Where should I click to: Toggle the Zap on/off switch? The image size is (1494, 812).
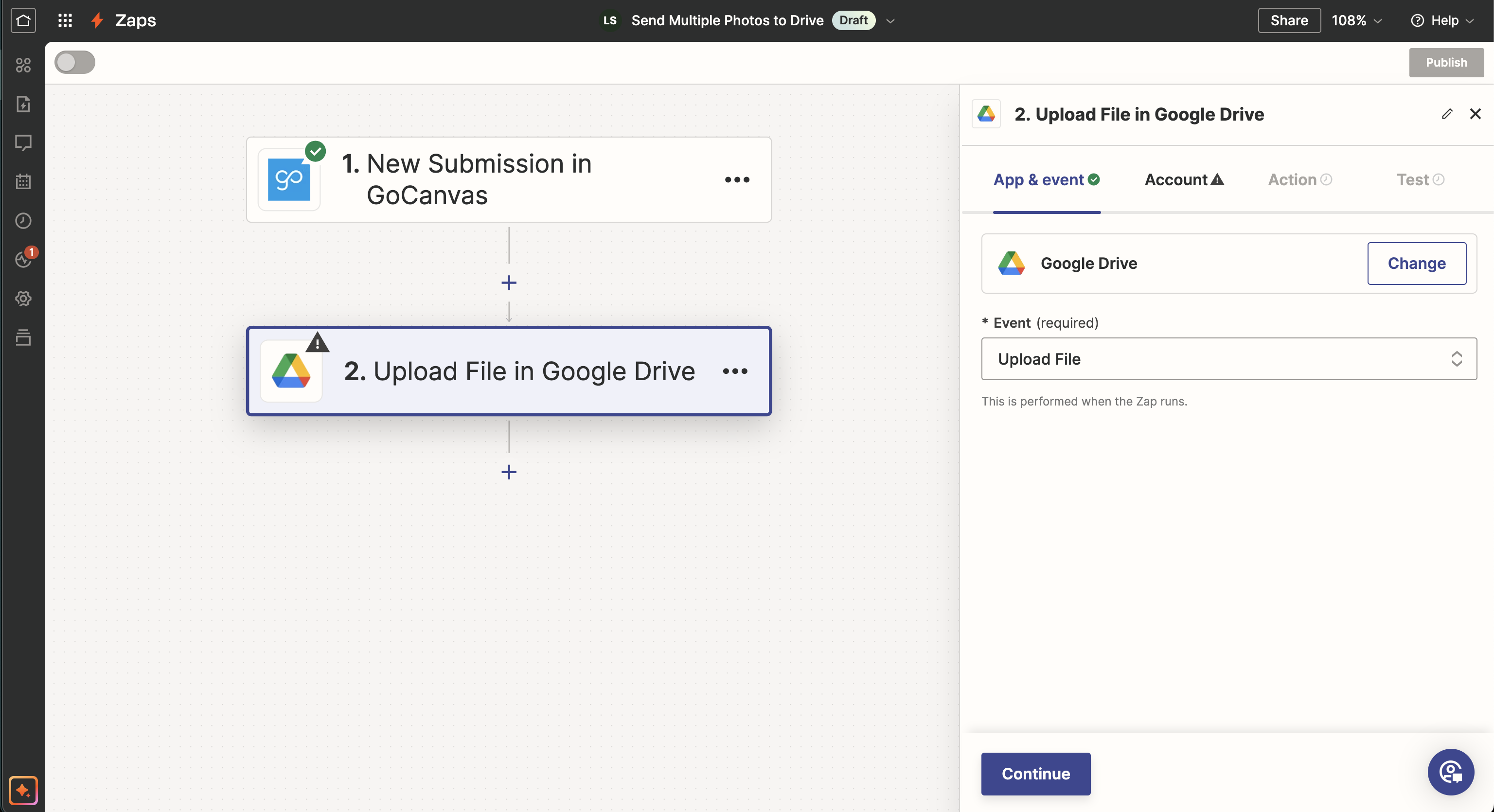pyautogui.click(x=75, y=62)
